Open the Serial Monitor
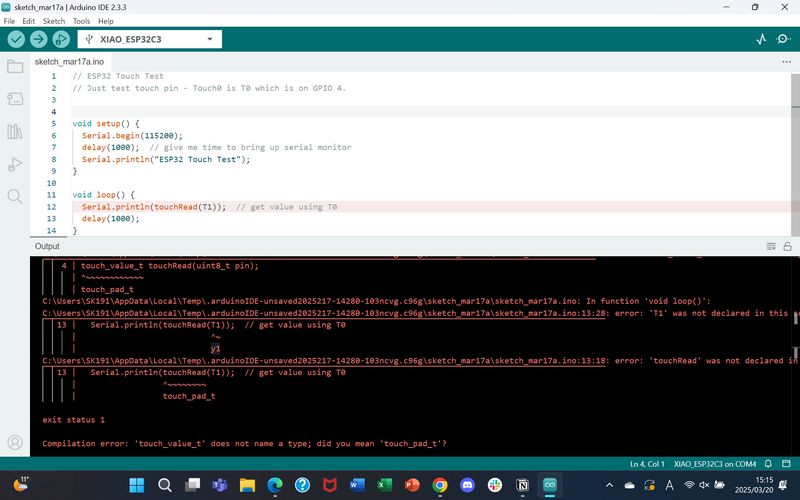Screen dimensions: 800x500 point(783,39)
